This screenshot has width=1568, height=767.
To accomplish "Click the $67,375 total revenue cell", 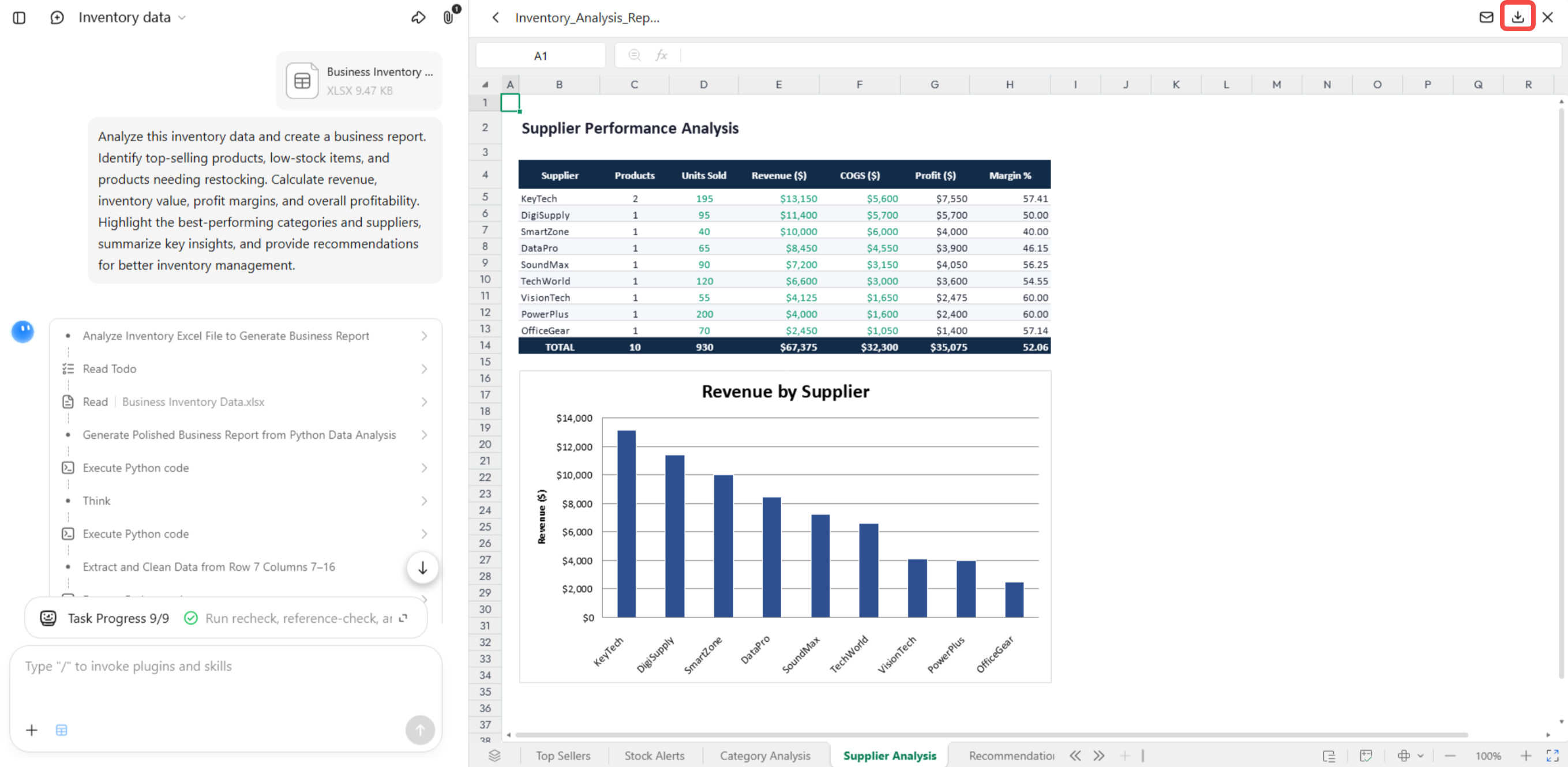I will 779,347.
